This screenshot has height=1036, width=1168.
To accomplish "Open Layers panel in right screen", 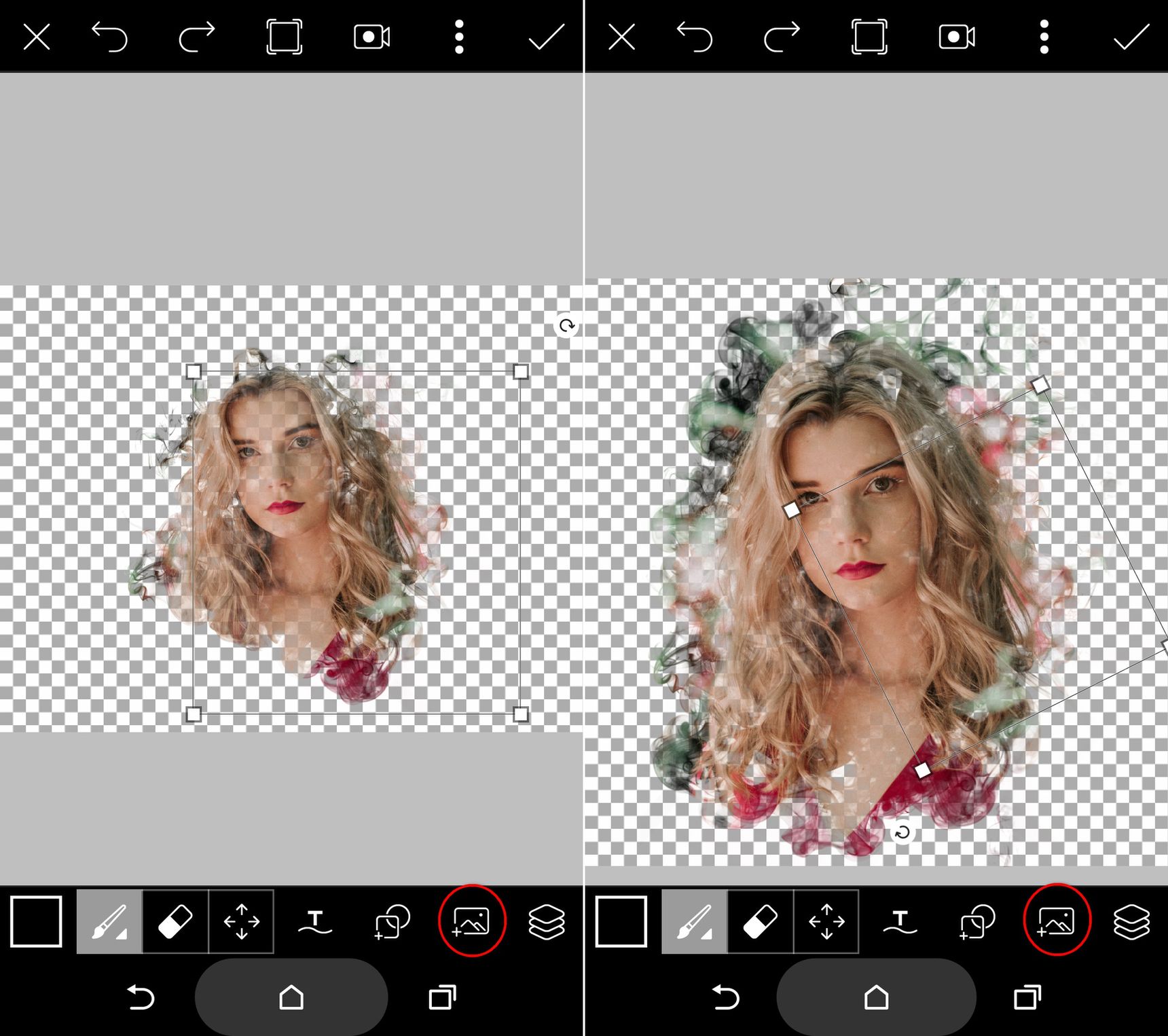I will tap(1131, 922).
